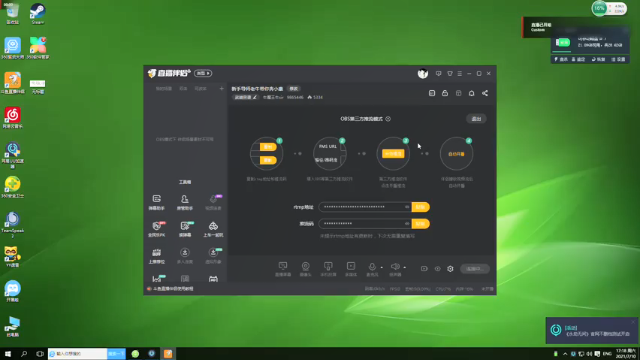Open the YY语音 desktop shortcut
The image size is (640, 360).
[x=12, y=257]
